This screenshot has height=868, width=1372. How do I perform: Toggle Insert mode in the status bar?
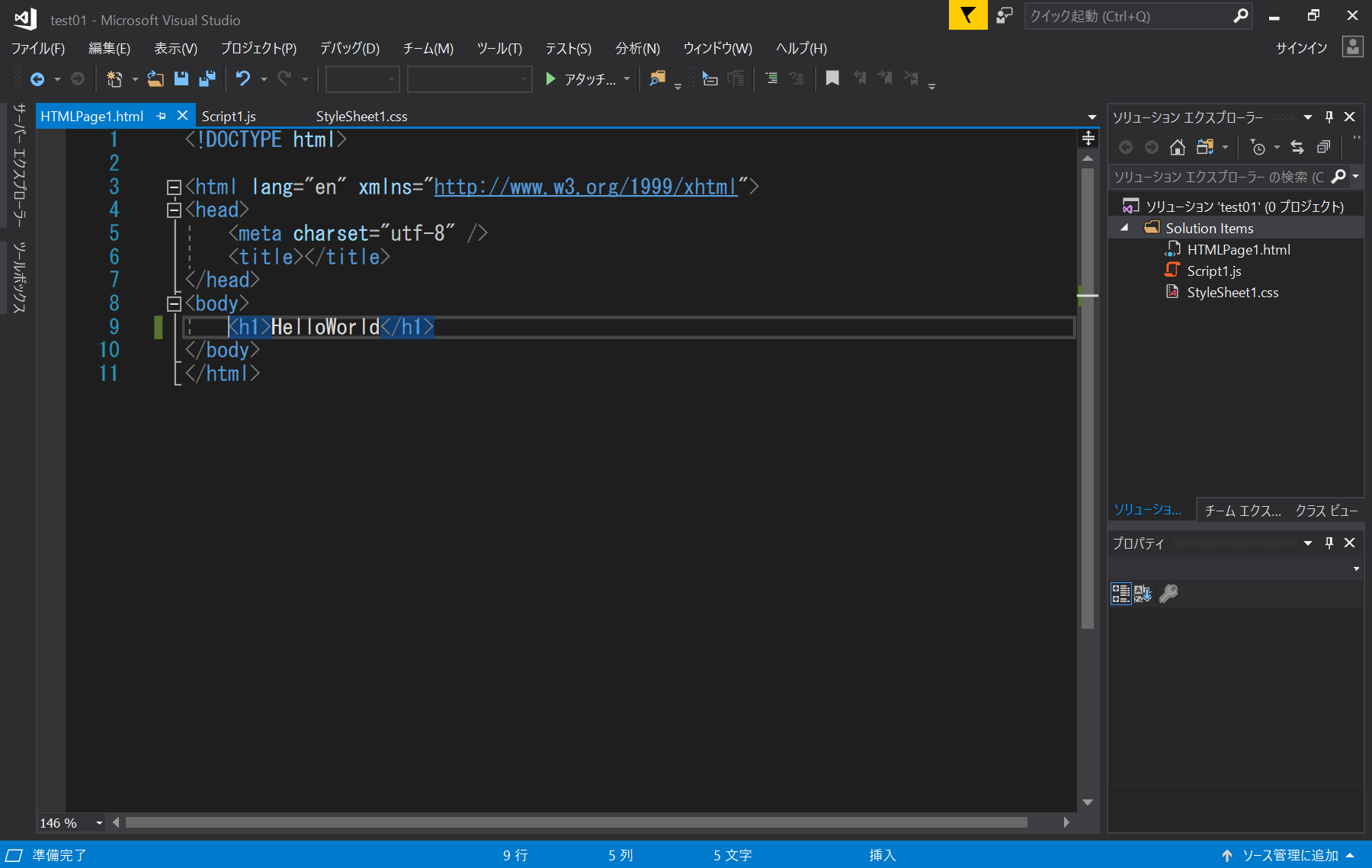point(881,855)
